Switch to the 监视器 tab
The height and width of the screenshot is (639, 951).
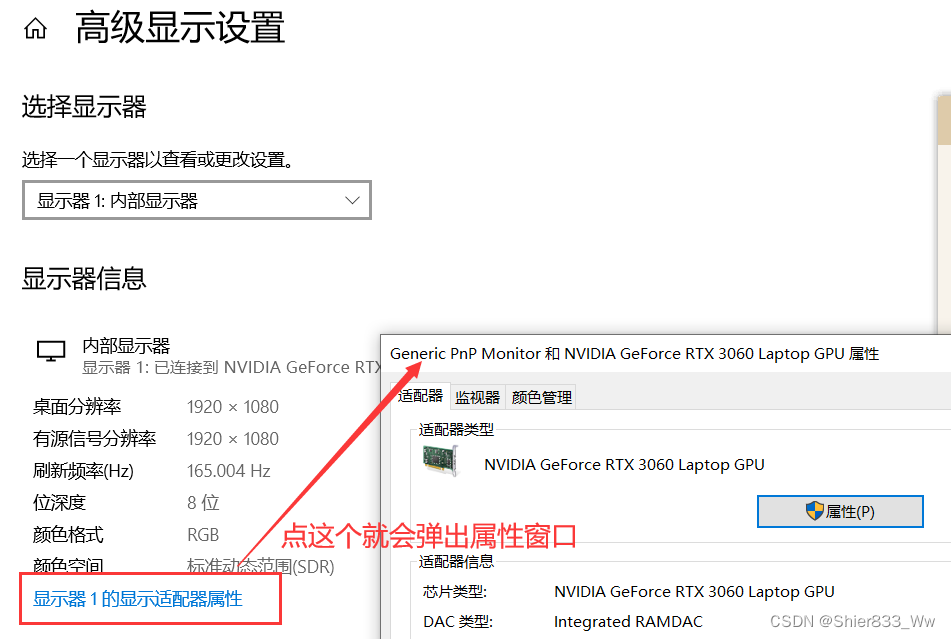click(477, 398)
